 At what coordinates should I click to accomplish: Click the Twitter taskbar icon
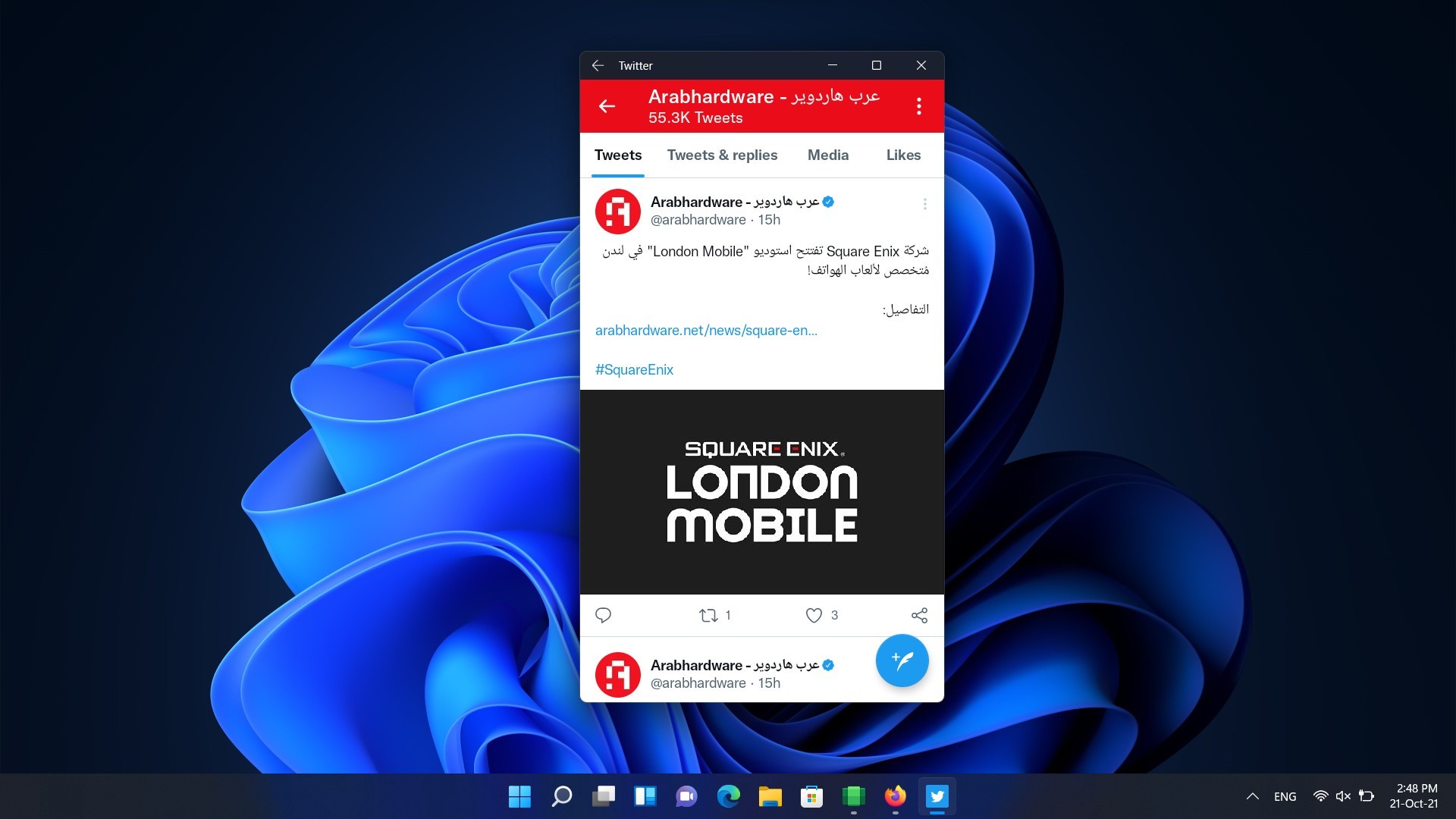(937, 796)
